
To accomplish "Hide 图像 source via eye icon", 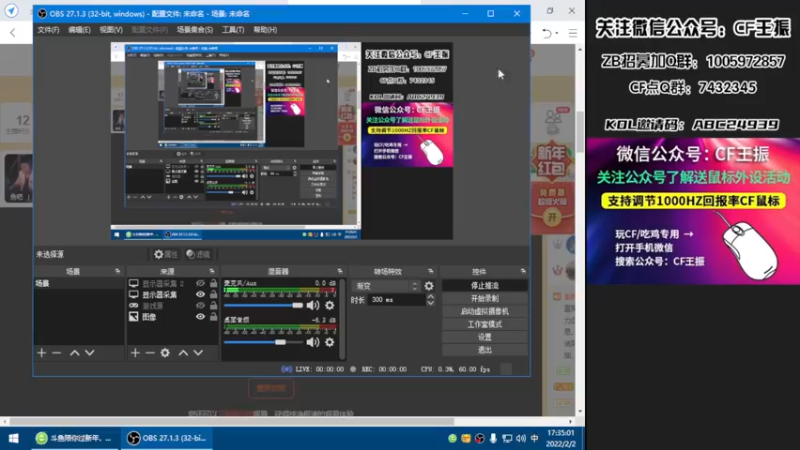I will click(x=200, y=317).
